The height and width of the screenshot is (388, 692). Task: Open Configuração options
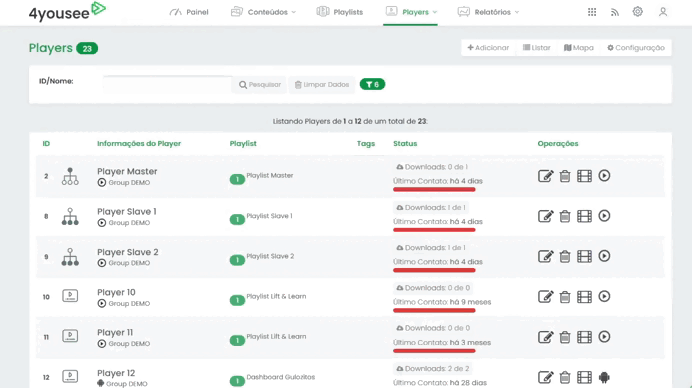(x=636, y=48)
